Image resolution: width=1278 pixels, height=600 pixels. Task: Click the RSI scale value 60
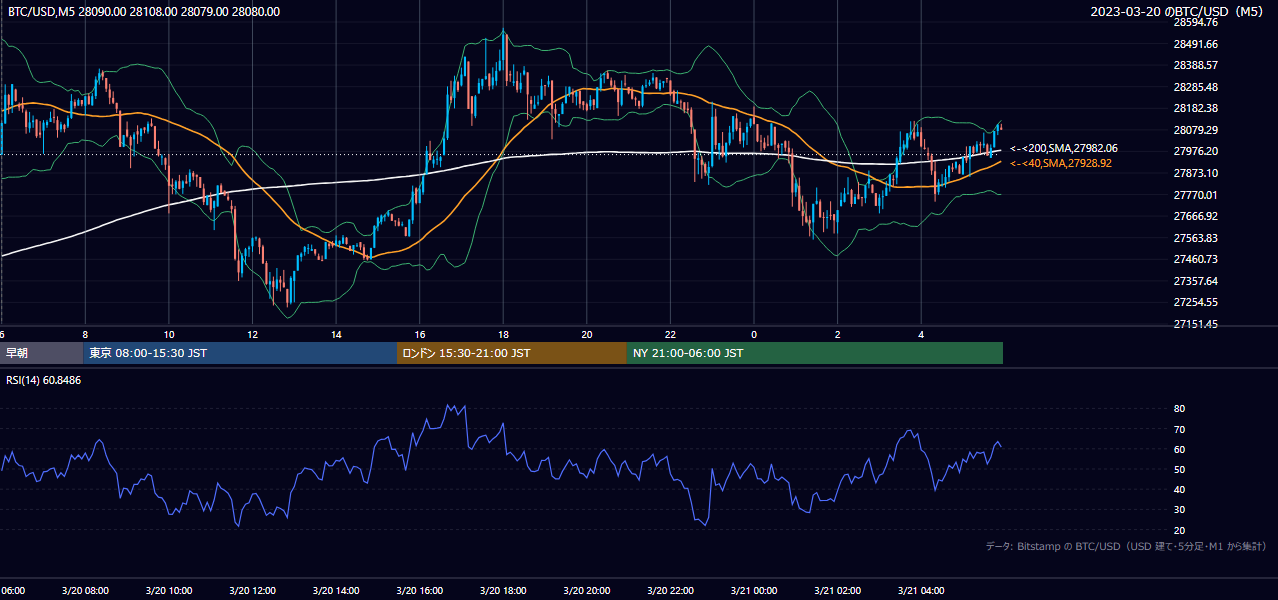tap(1180, 449)
